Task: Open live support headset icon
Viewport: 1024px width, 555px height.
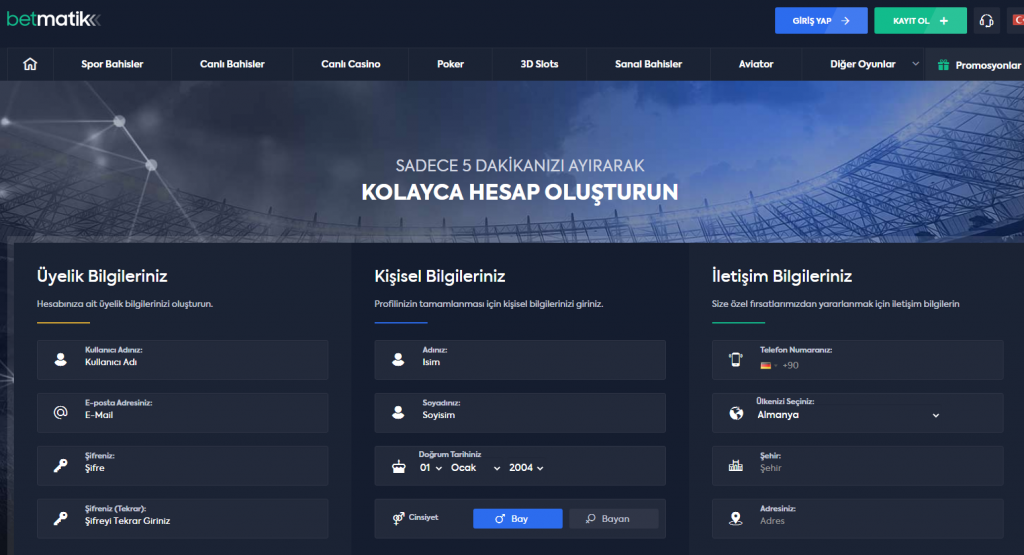Action: click(x=986, y=21)
